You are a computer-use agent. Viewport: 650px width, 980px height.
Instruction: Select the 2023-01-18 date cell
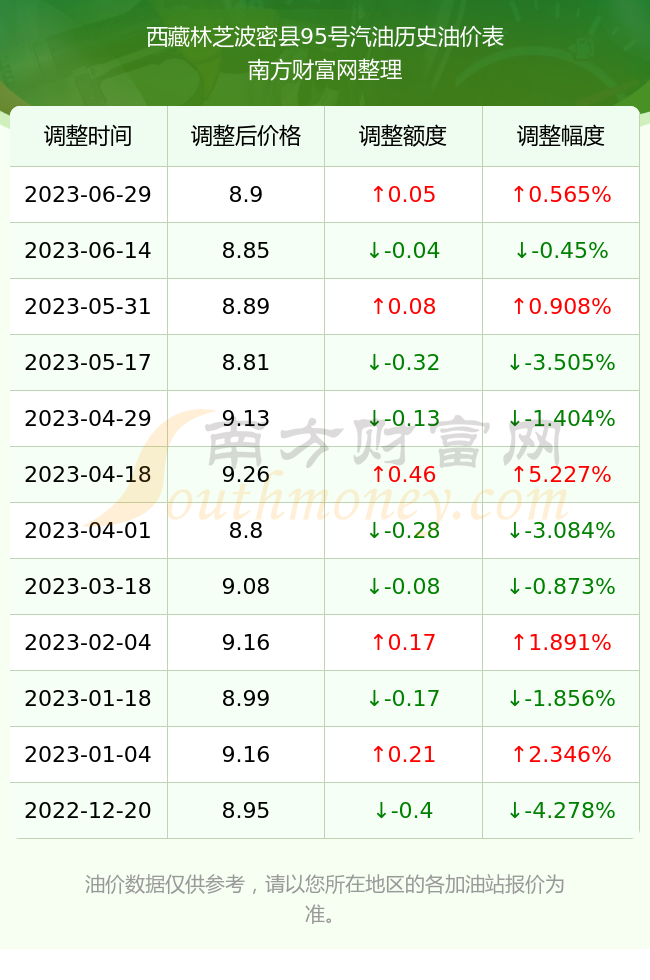click(x=88, y=698)
